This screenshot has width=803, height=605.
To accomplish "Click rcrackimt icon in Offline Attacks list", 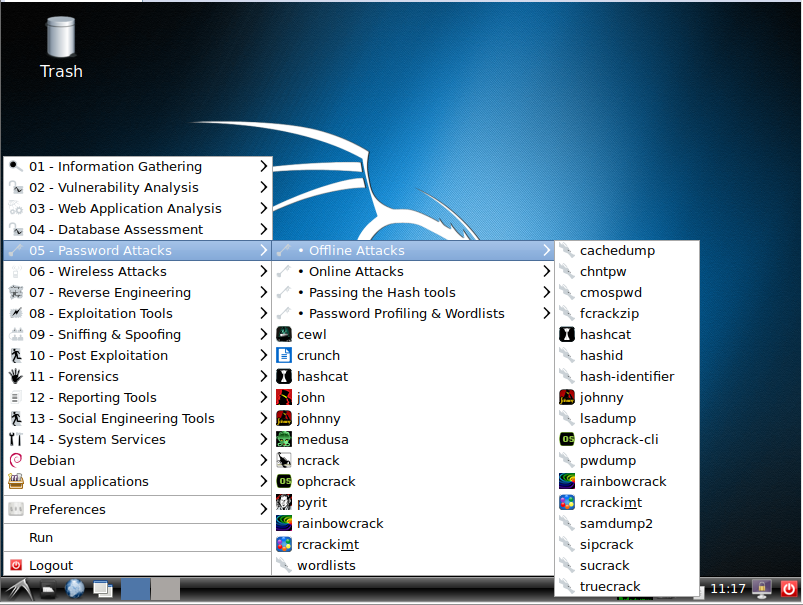I will click(x=567, y=503).
